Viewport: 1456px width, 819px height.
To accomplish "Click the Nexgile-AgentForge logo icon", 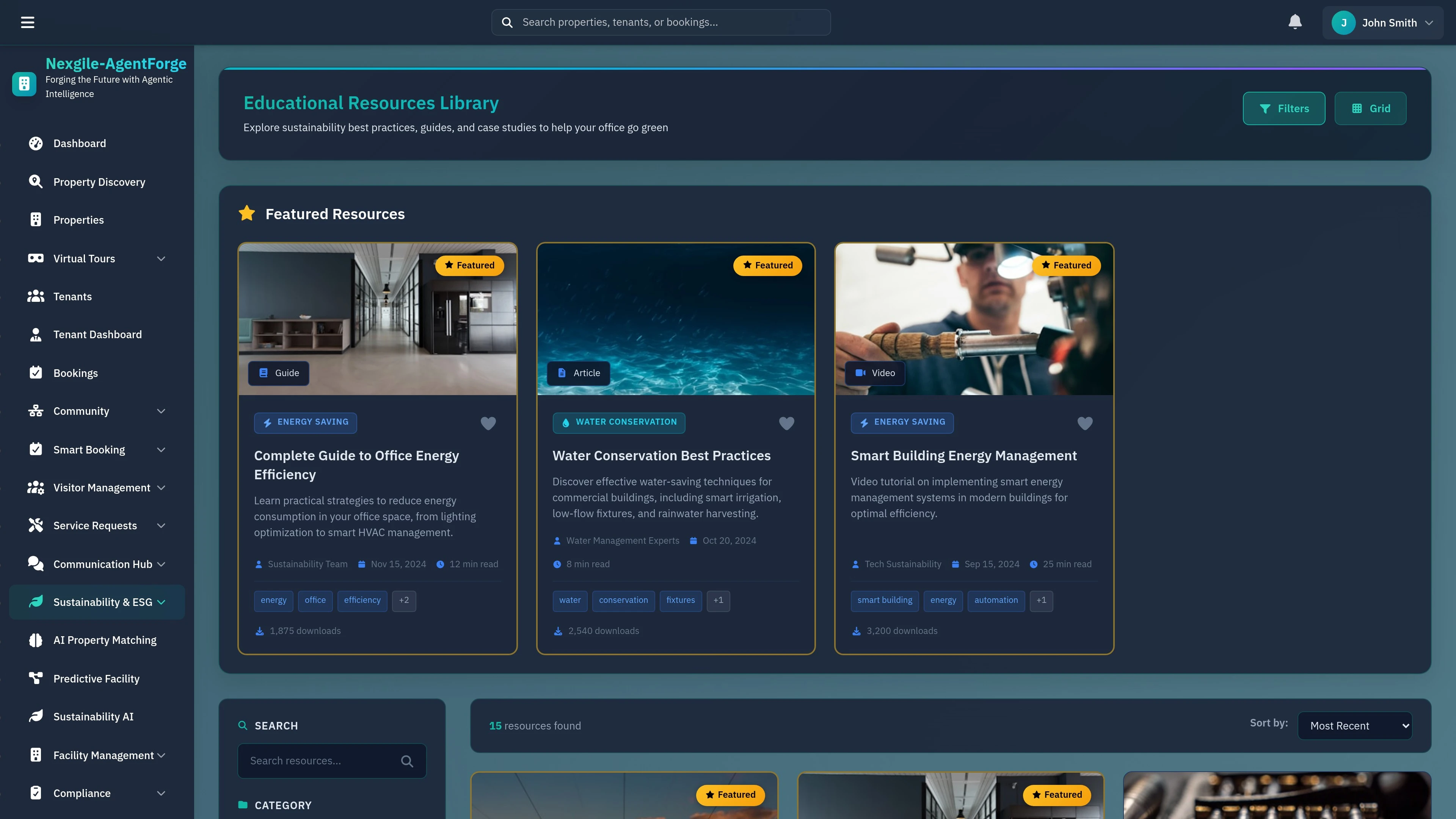I will pyautogui.click(x=24, y=84).
